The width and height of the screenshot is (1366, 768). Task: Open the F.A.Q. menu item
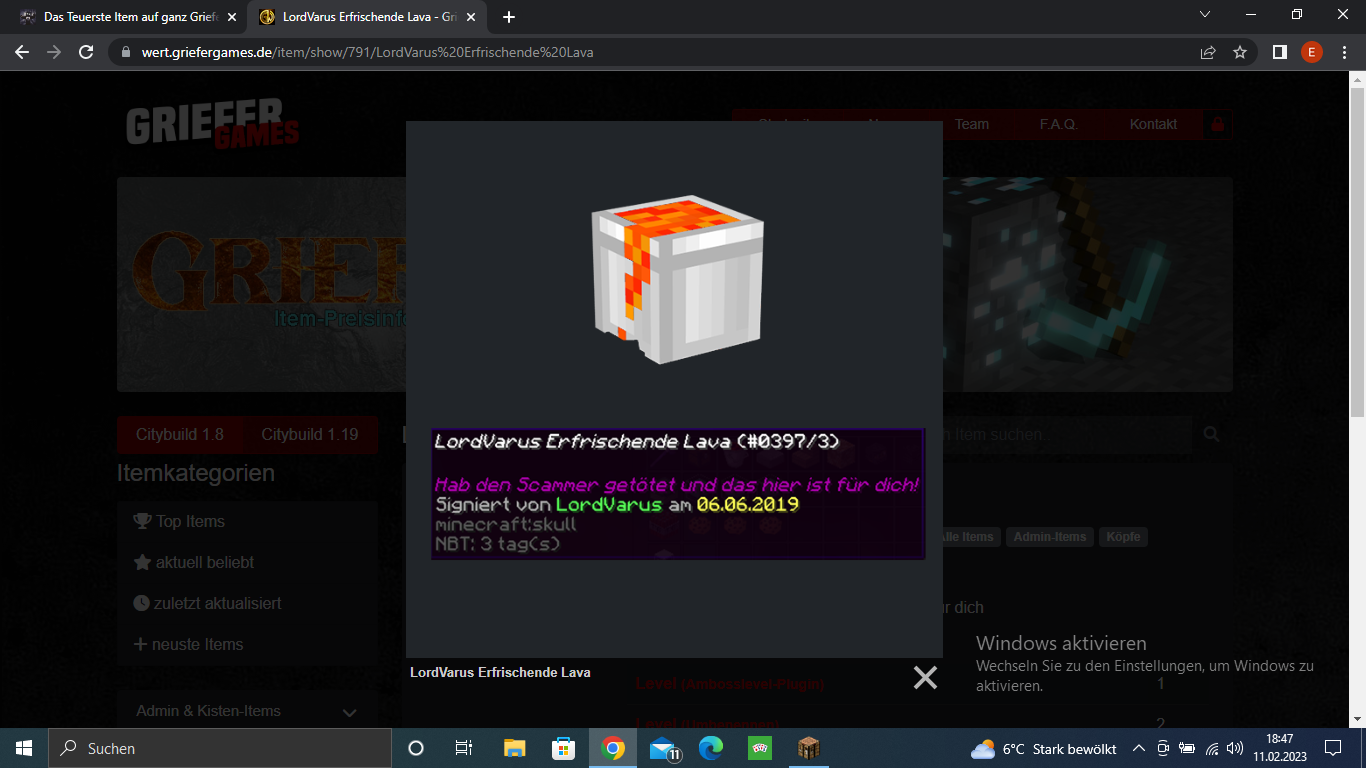[x=1058, y=124]
